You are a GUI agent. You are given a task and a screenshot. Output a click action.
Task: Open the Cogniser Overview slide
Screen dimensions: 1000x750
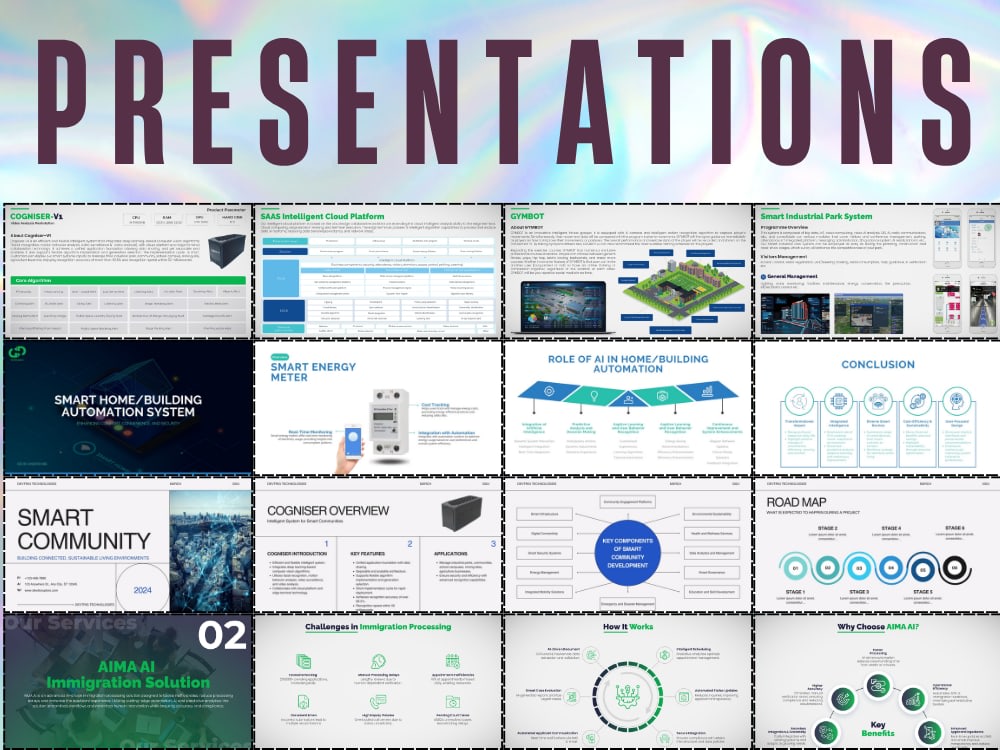pos(378,545)
